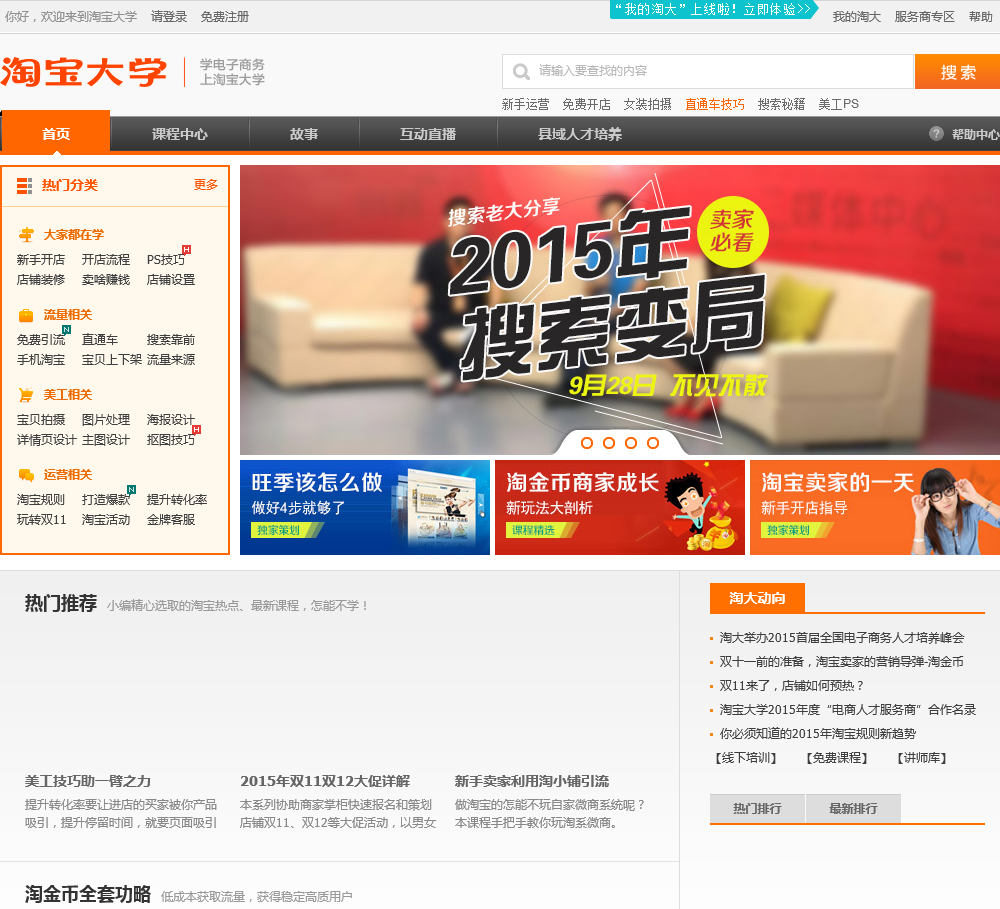
Task: Click the orange 搜索 button
Action: (957, 71)
